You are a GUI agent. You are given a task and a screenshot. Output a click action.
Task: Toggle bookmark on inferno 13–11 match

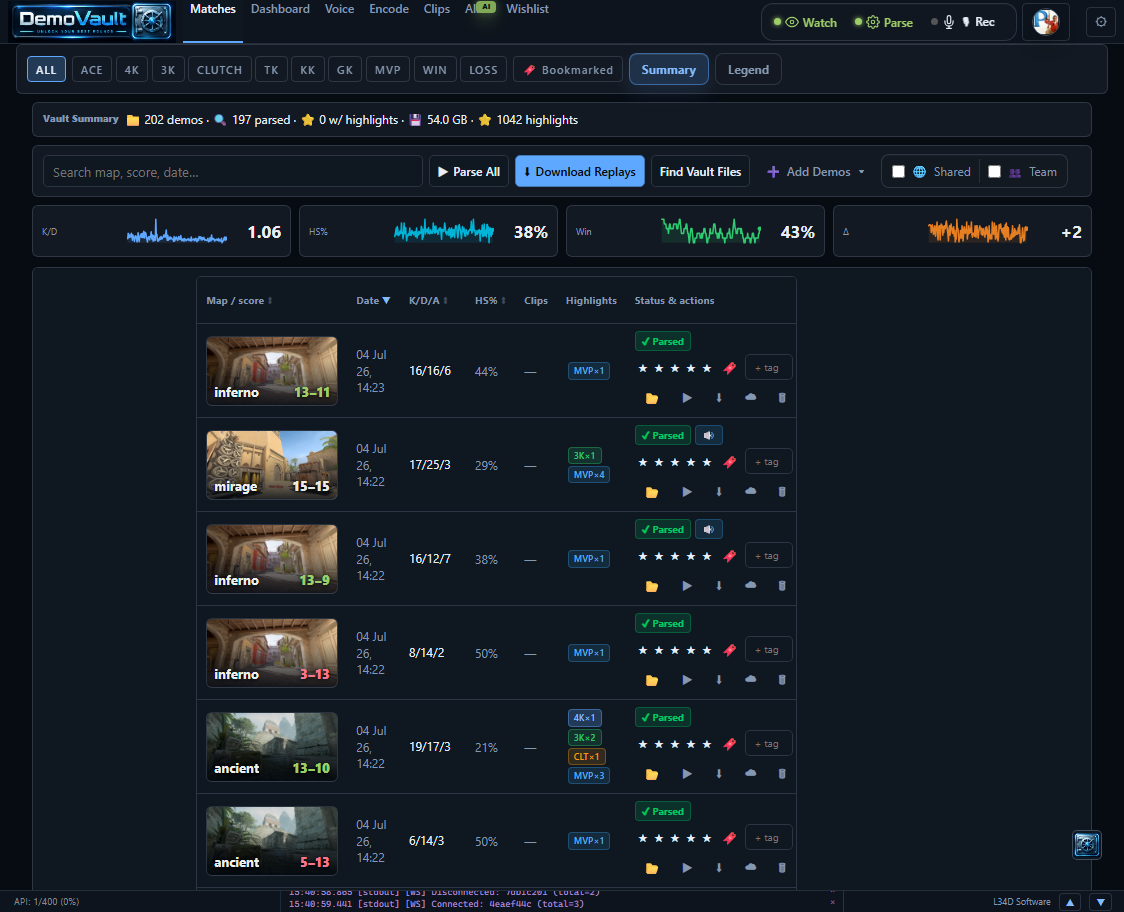730,369
